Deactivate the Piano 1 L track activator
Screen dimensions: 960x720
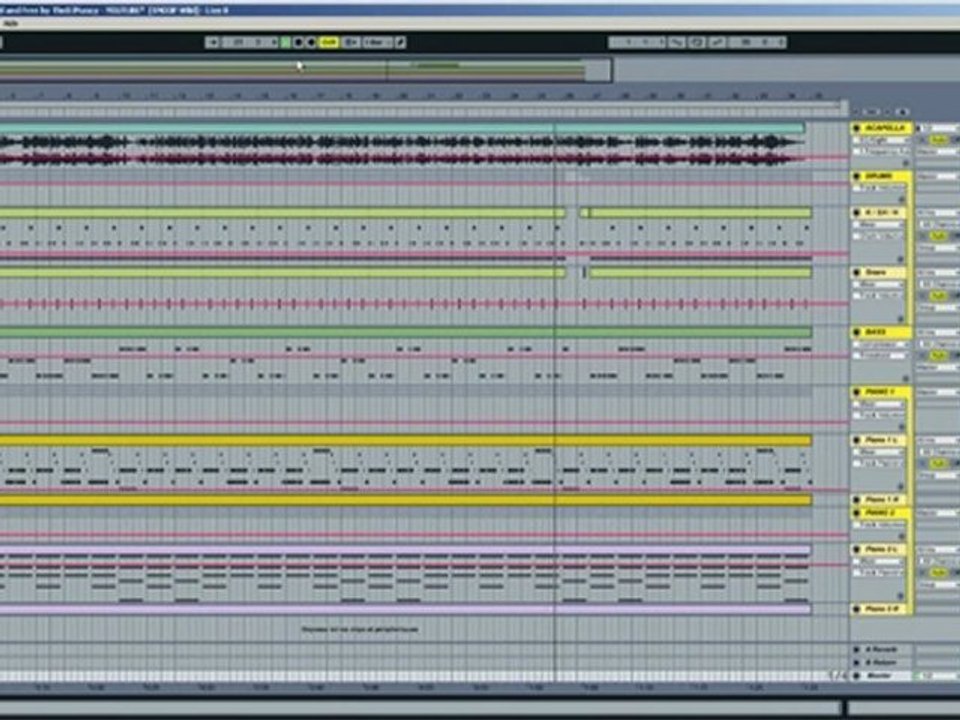(x=939, y=463)
